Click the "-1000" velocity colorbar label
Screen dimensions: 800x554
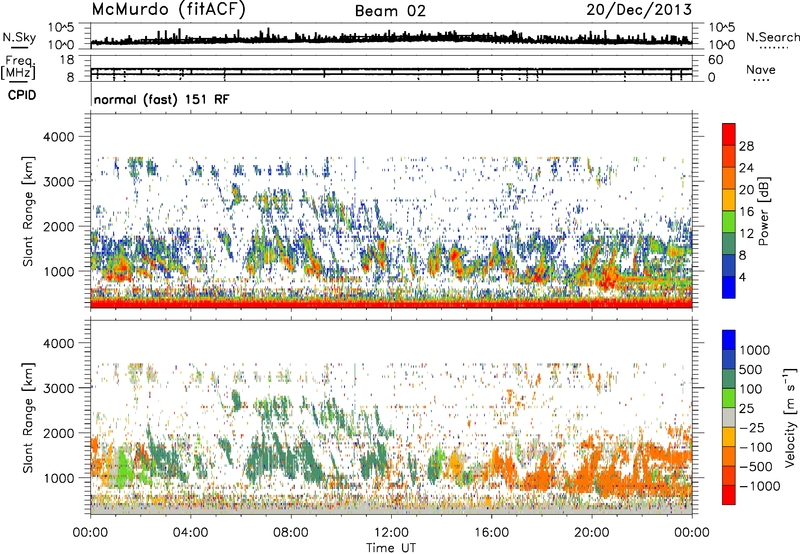(x=759, y=486)
